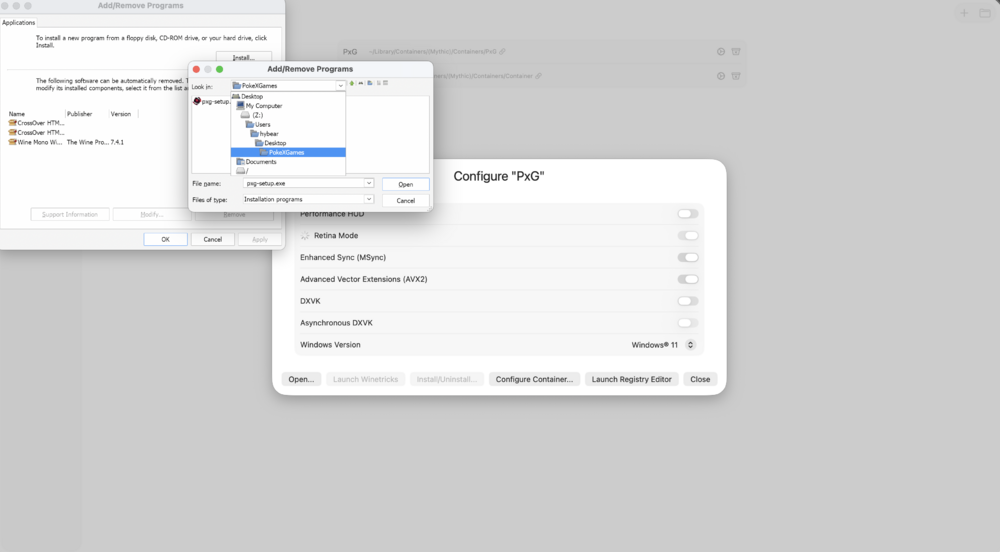
Task: Add new container with plus icon
Action: coord(964,13)
